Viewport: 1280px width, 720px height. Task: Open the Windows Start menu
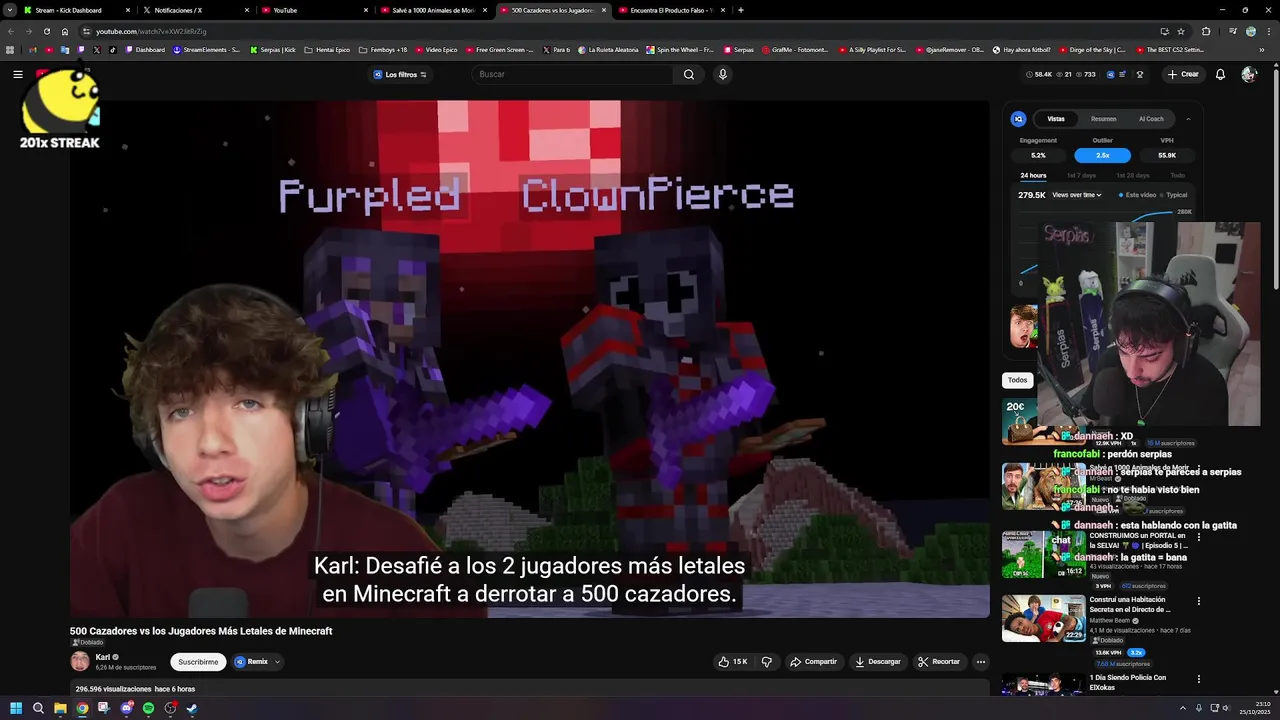click(16, 708)
